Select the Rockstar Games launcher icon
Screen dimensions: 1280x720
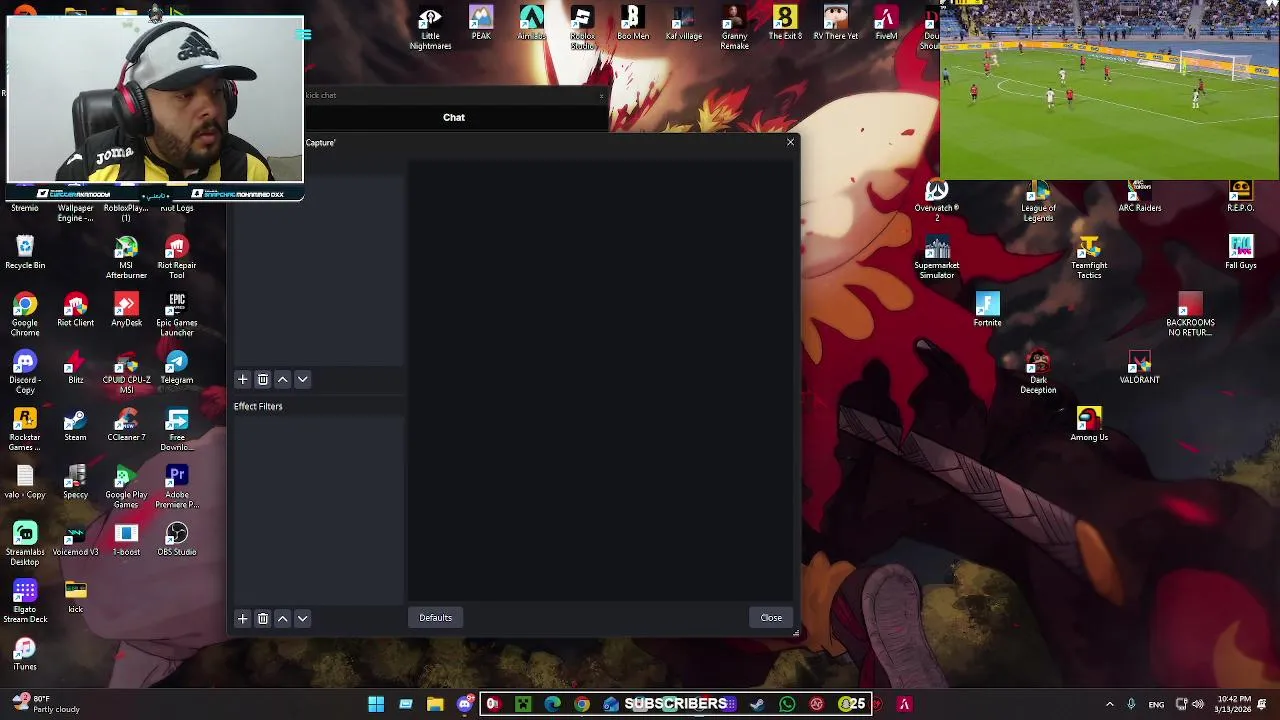(25, 429)
